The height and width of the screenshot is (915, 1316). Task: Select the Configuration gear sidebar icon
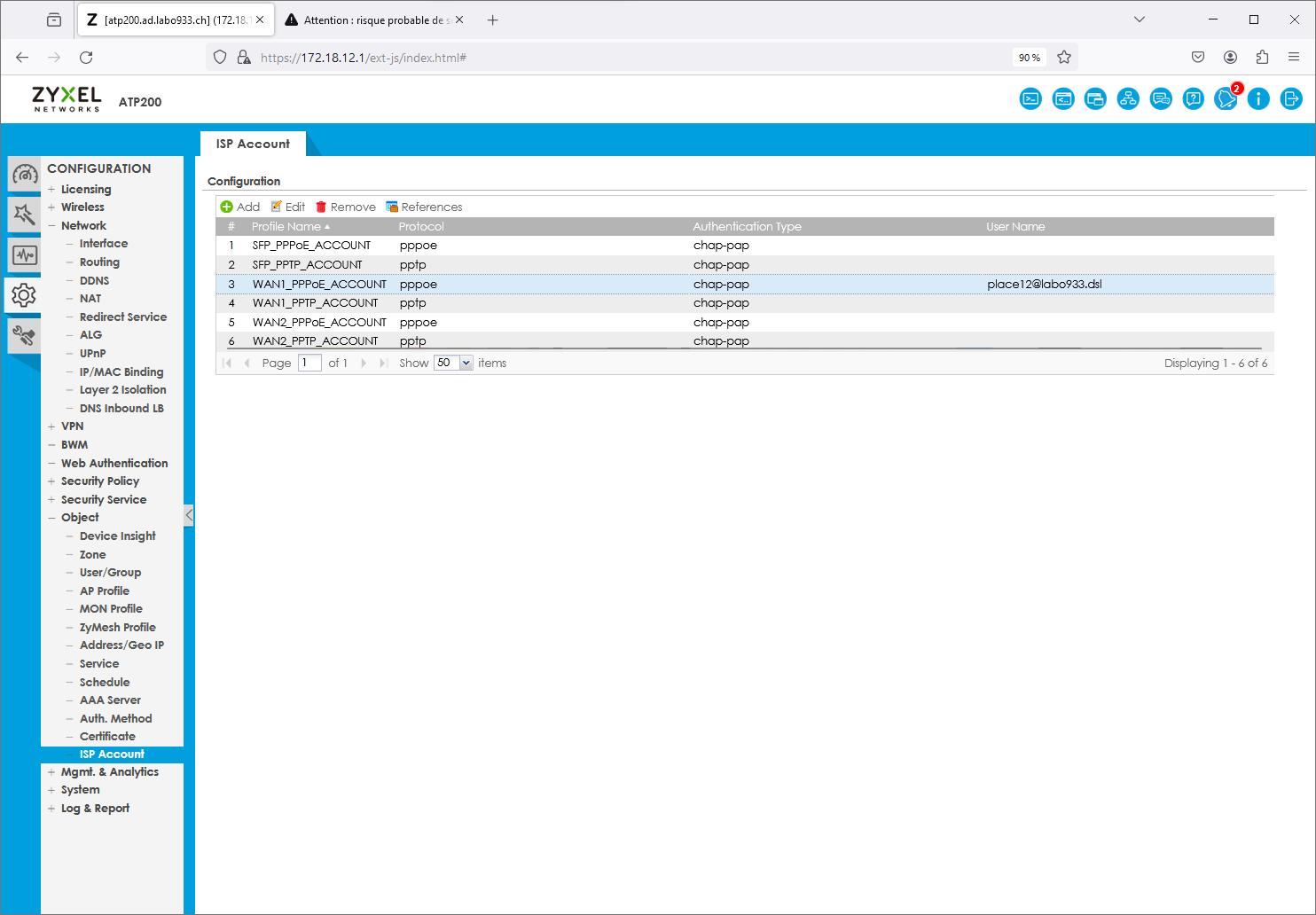[24, 294]
